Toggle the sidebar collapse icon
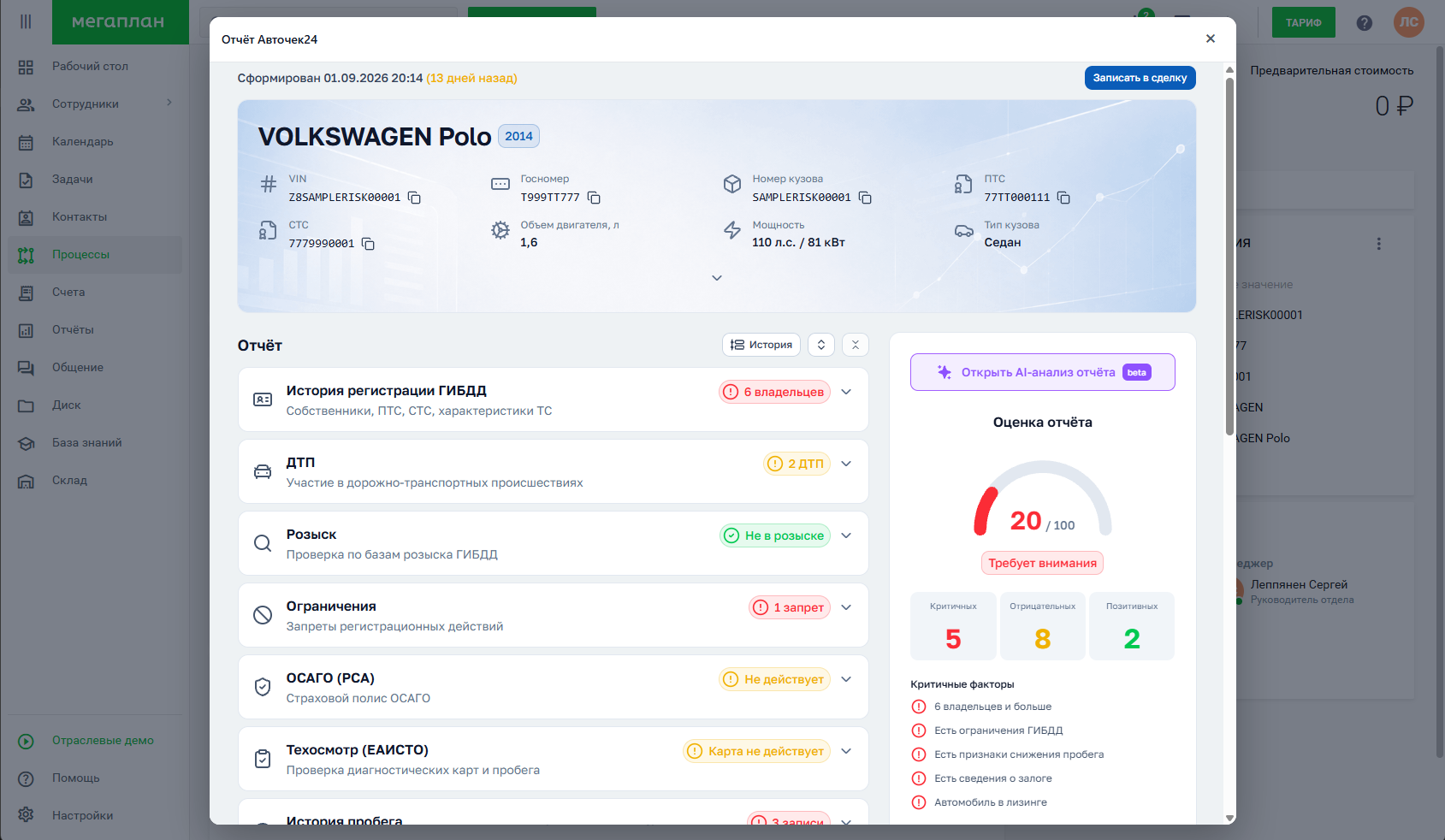 26,21
